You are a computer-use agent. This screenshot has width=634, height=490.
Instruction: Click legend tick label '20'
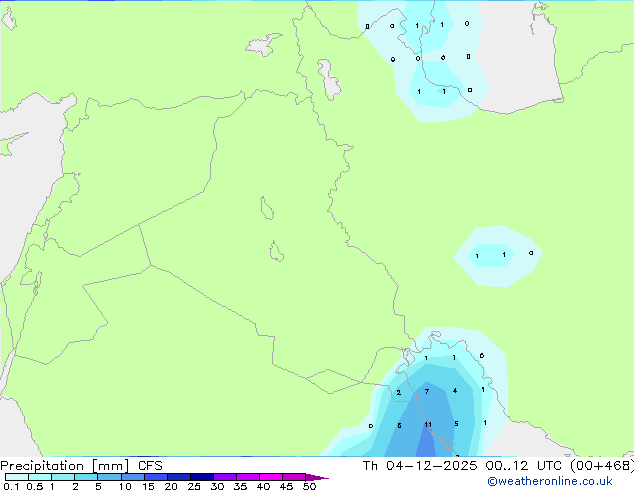tap(171, 486)
